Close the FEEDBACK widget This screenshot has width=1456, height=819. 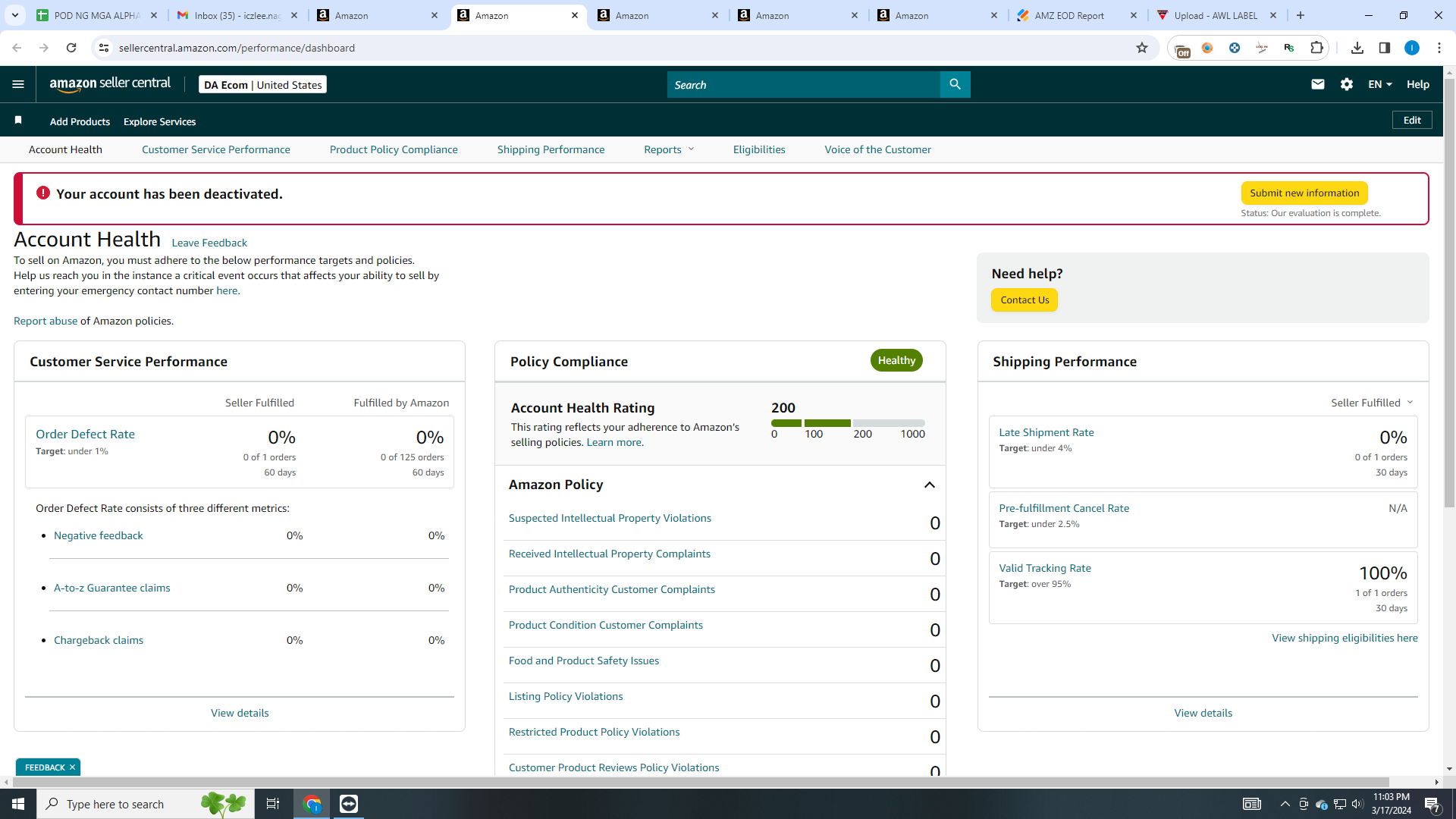(x=73, y=767)
